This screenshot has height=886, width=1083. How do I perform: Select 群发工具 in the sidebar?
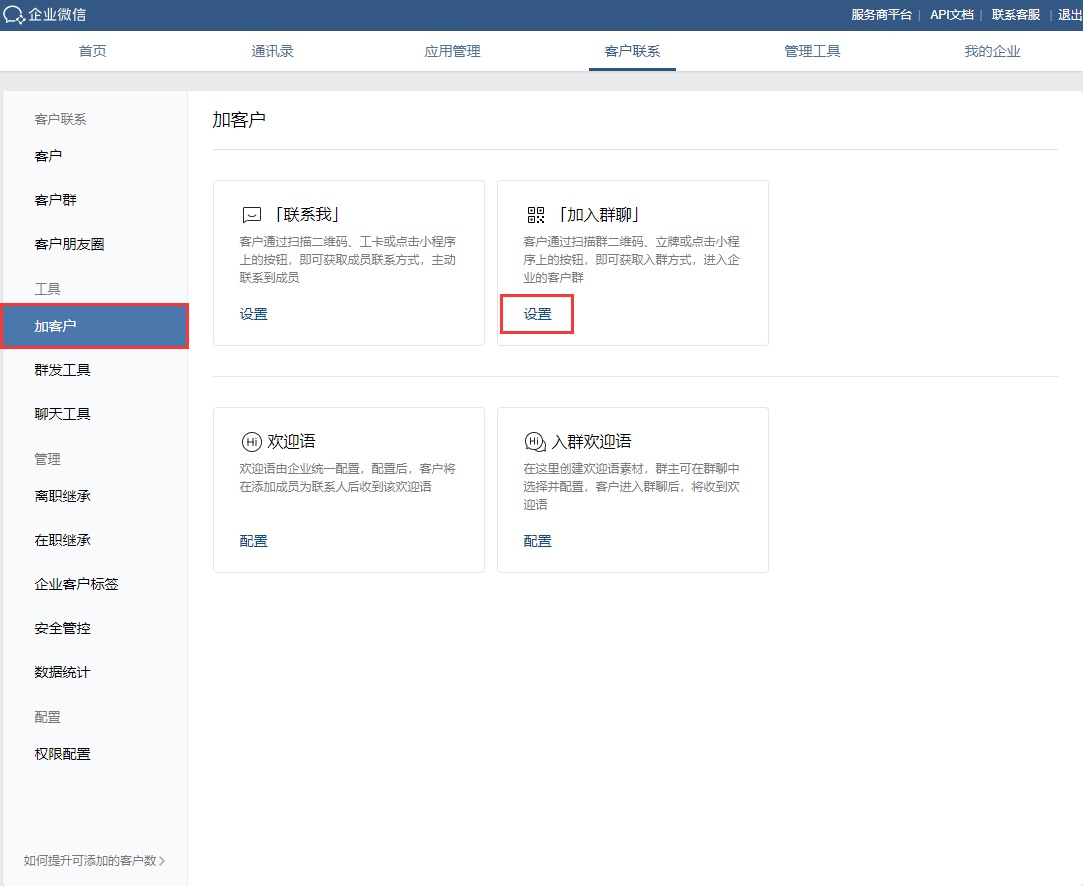(62, 370)
